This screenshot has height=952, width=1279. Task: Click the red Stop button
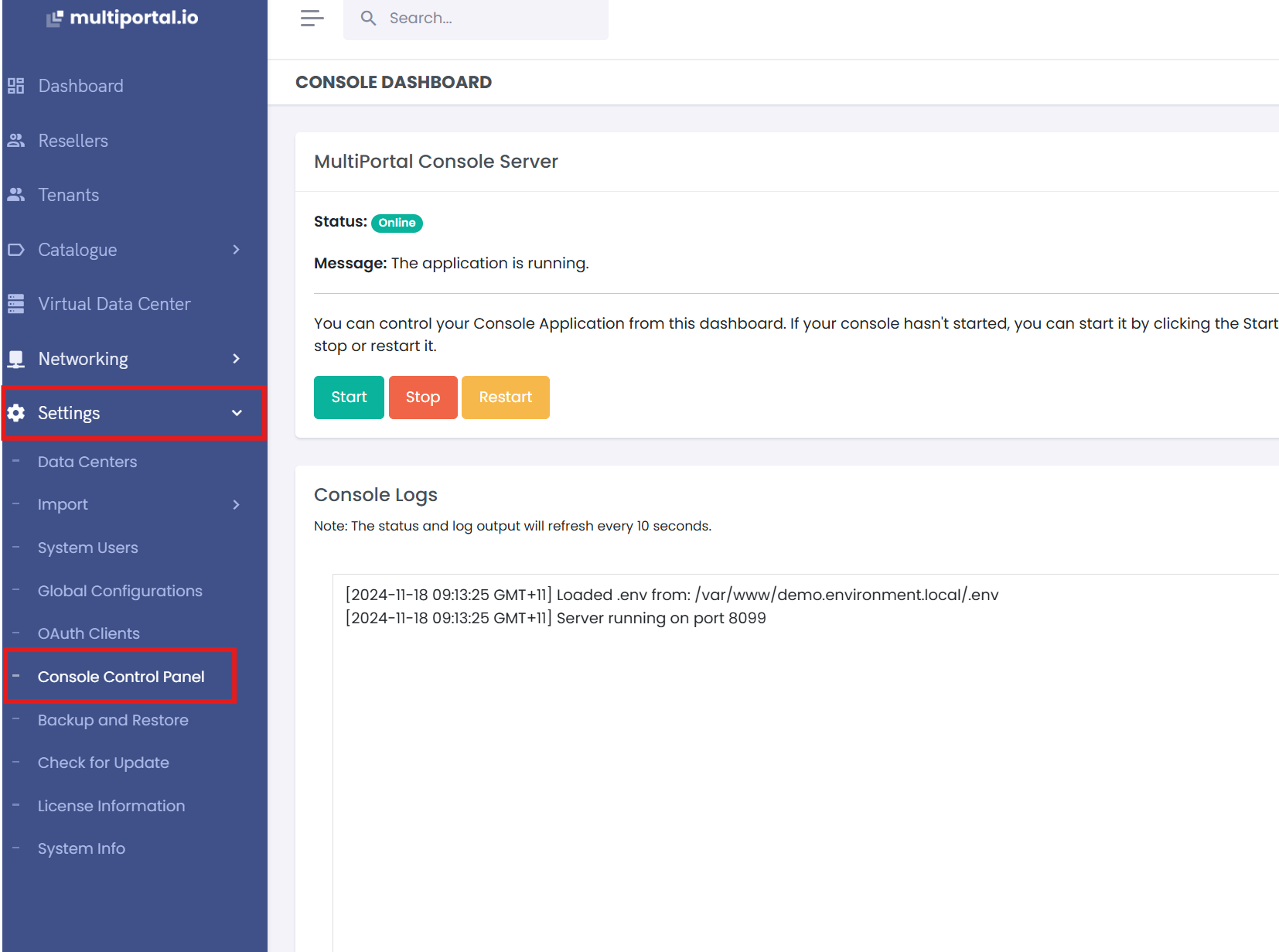(423, 398)
